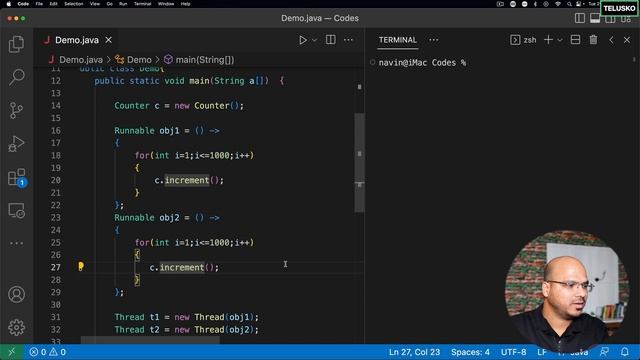Open editor More Actions ellipsis
Viewport: 640px width, 360px height.
348,40
